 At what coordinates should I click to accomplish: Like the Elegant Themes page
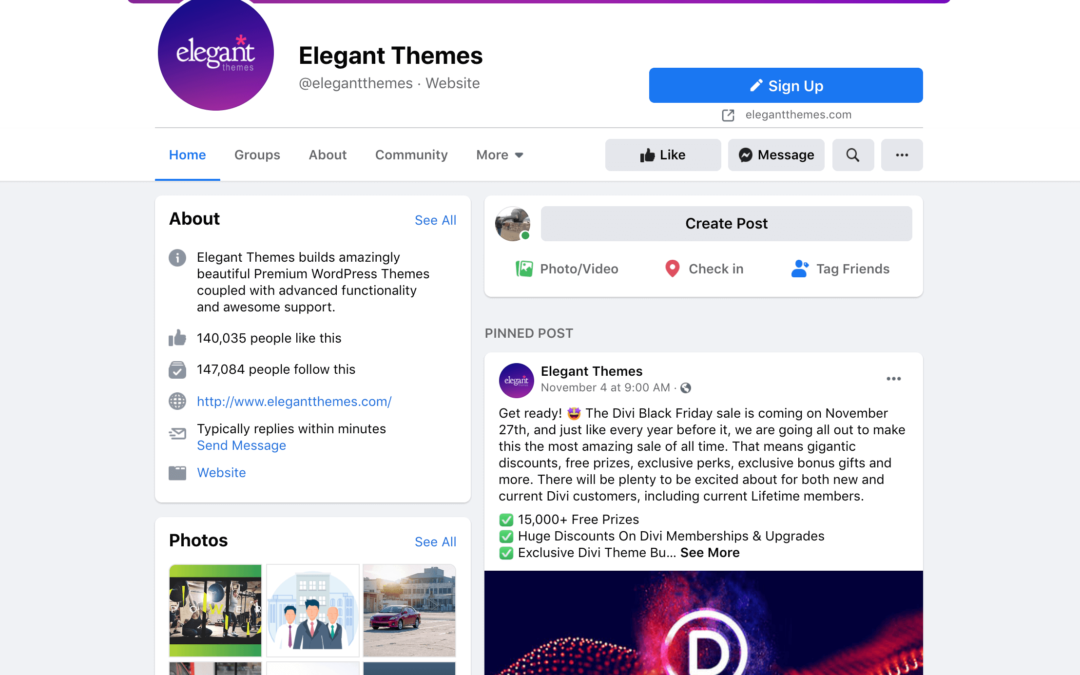point(663,155)
